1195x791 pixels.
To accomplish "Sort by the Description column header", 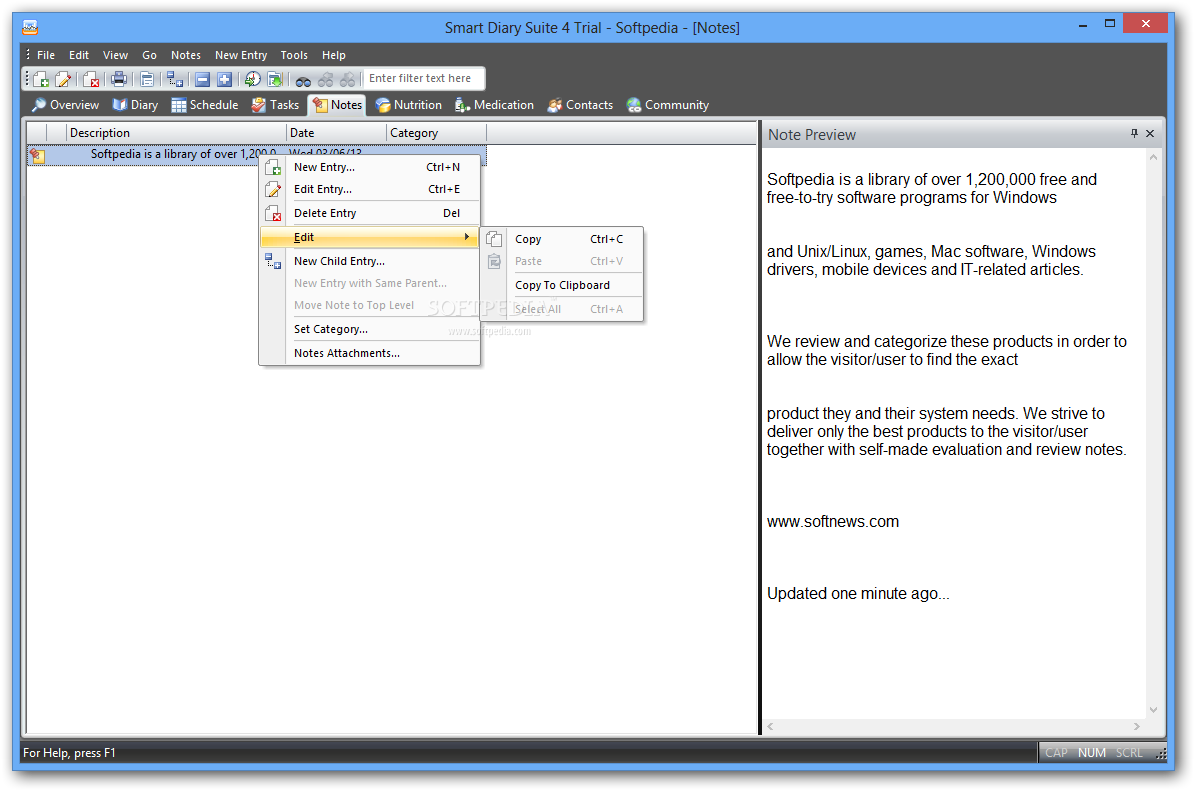I will pyautogui.click(x=176, y=133).
